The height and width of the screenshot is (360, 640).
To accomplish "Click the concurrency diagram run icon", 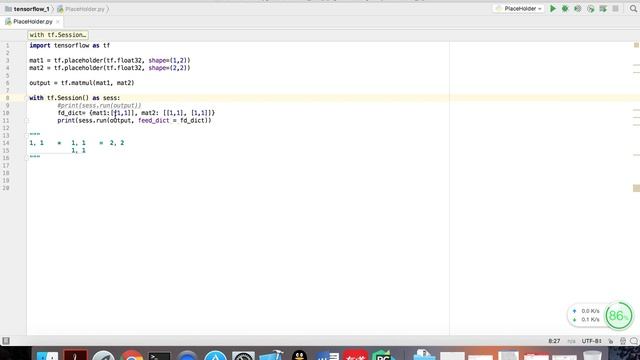I will coord(603,9).
